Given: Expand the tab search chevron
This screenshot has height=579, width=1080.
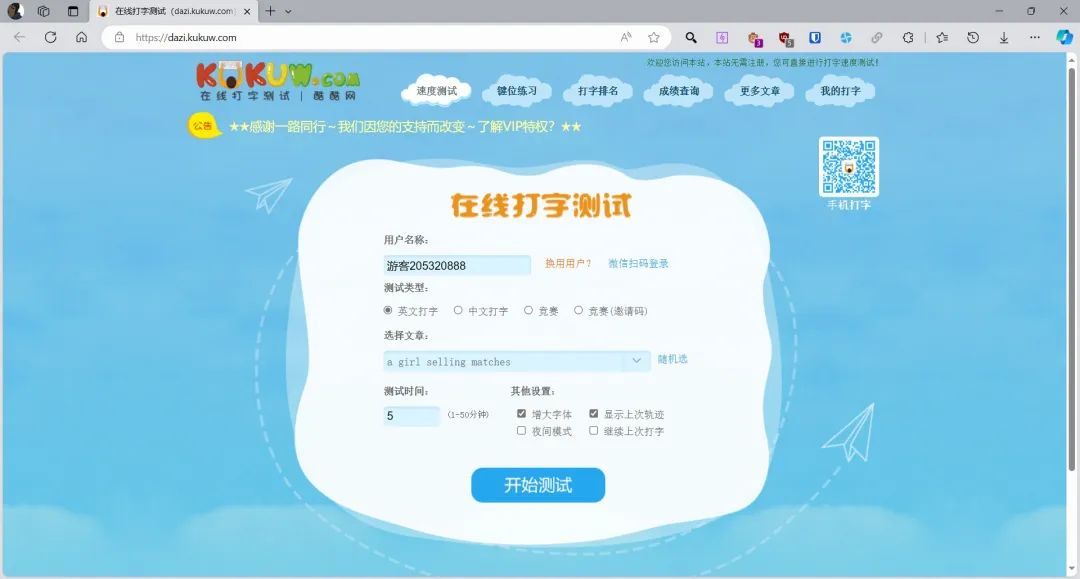Looking at the screenshot, I should [288, 11].
